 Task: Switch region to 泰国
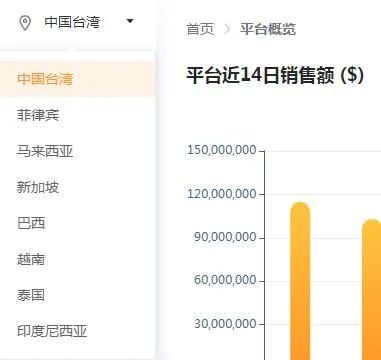click(x=77, y=295)
